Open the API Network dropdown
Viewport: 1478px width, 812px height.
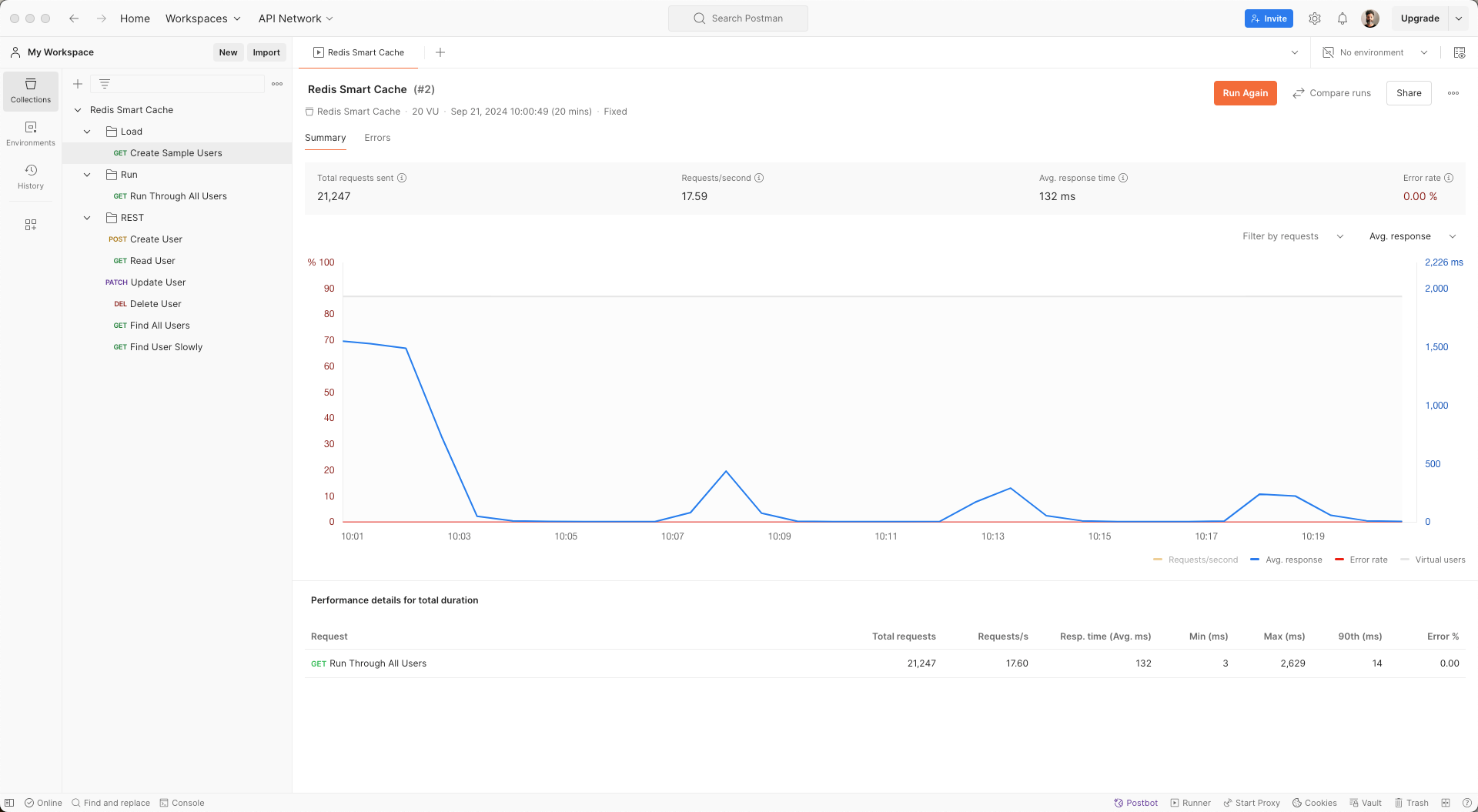pyautogui.click(x=296, y=18)
